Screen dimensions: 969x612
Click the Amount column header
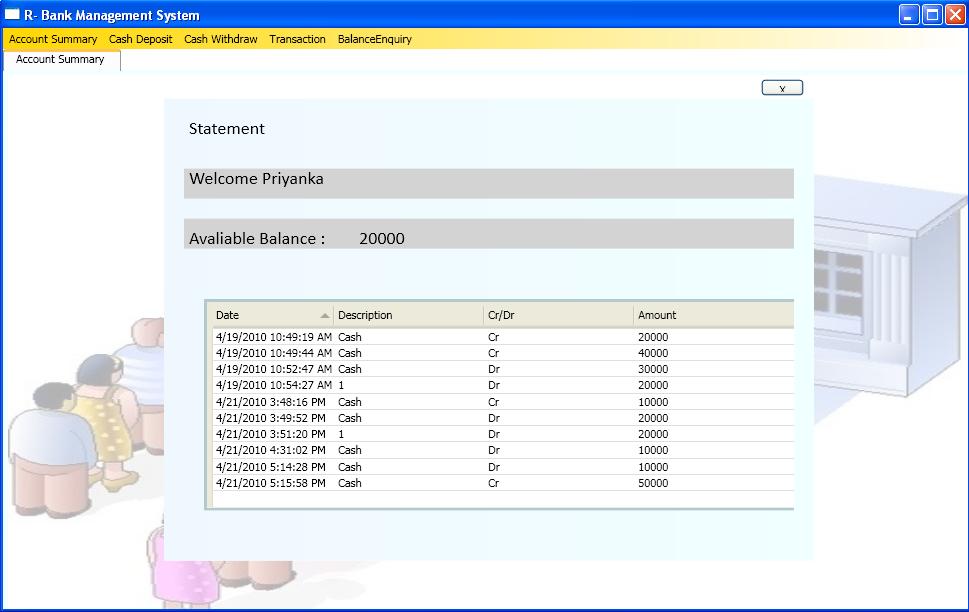(712, 315)
